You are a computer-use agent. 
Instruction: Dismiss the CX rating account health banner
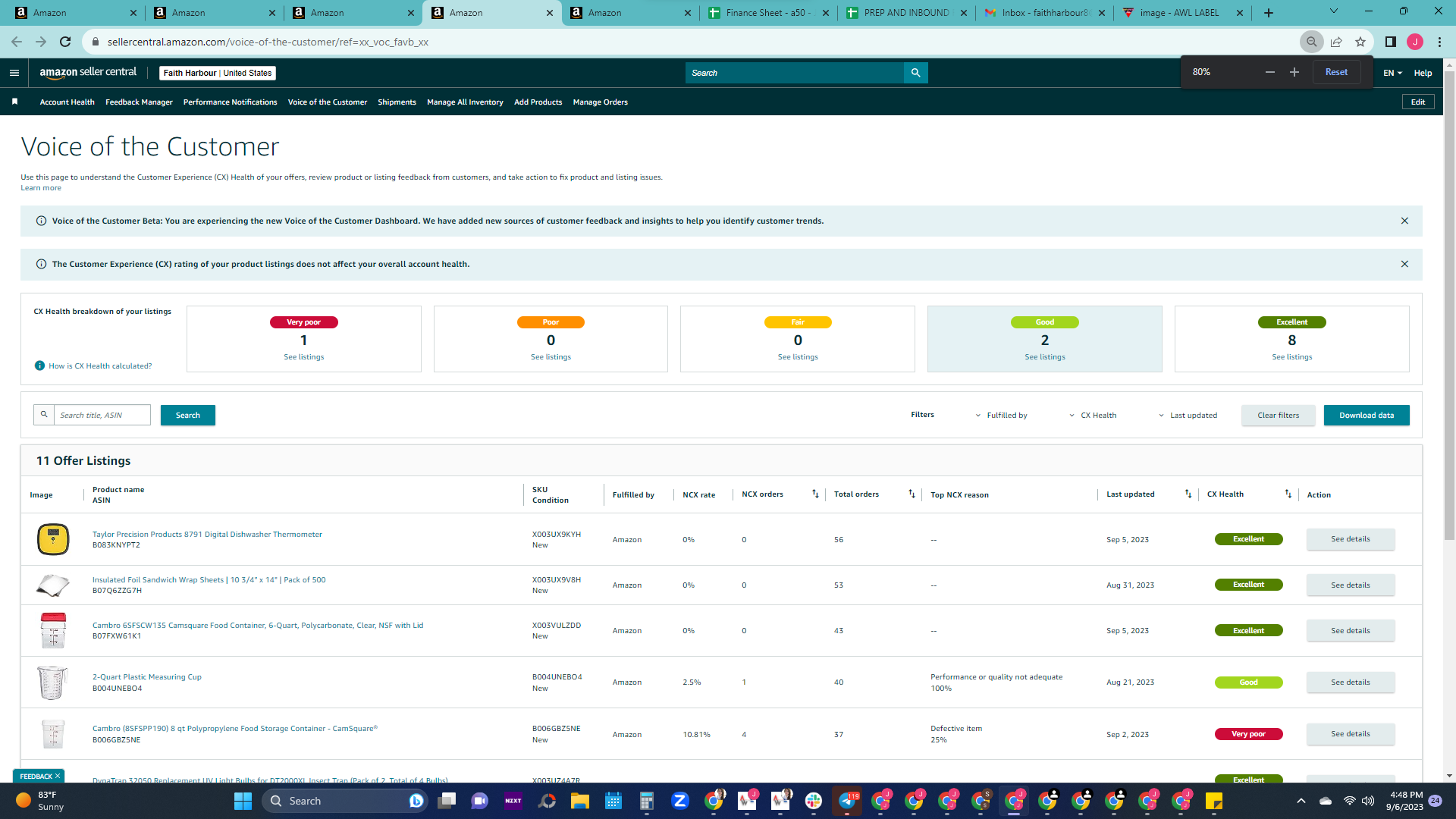(1404, 264)
